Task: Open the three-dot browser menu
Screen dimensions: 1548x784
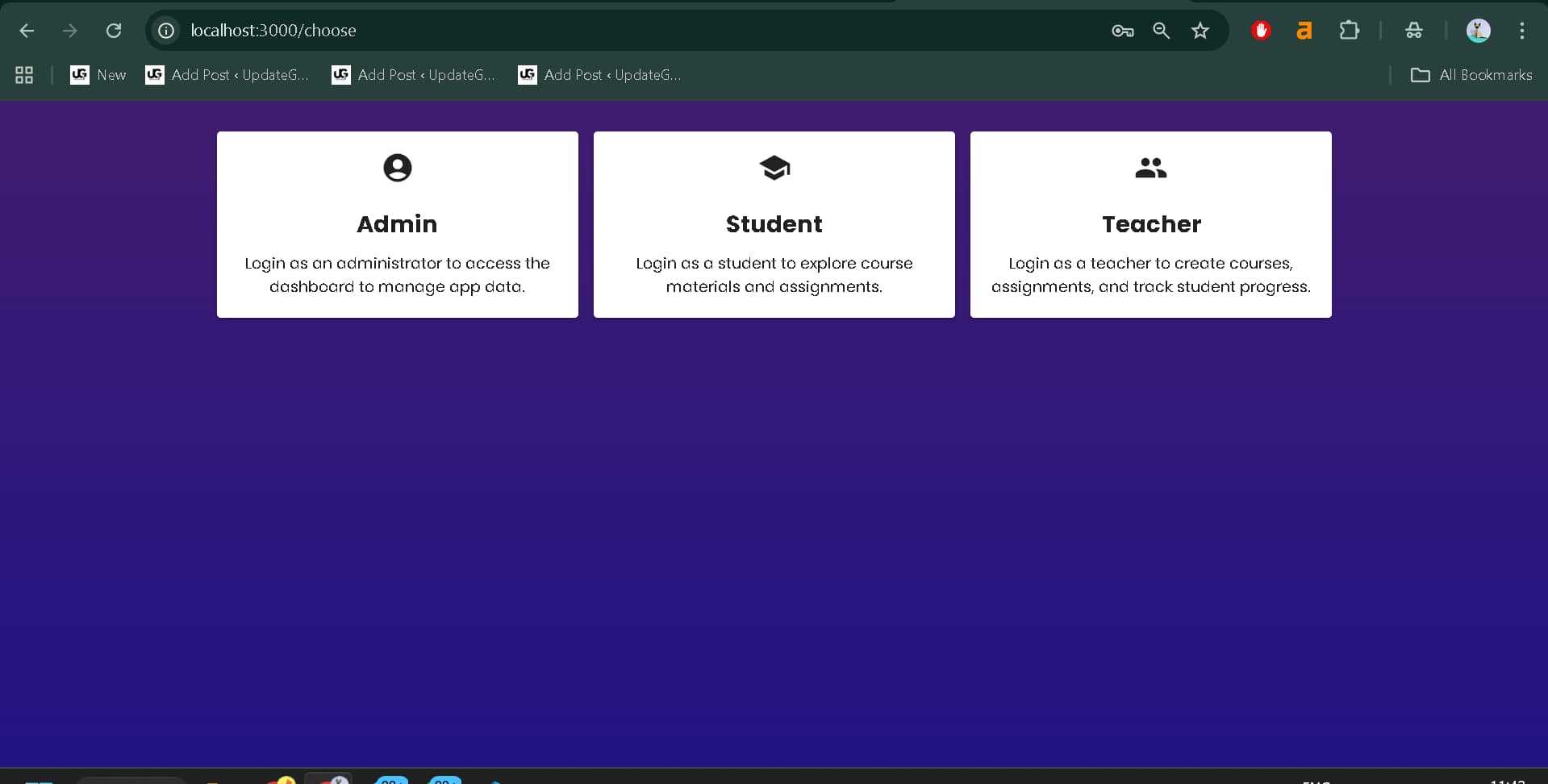Action: [x=1521, y=31]
